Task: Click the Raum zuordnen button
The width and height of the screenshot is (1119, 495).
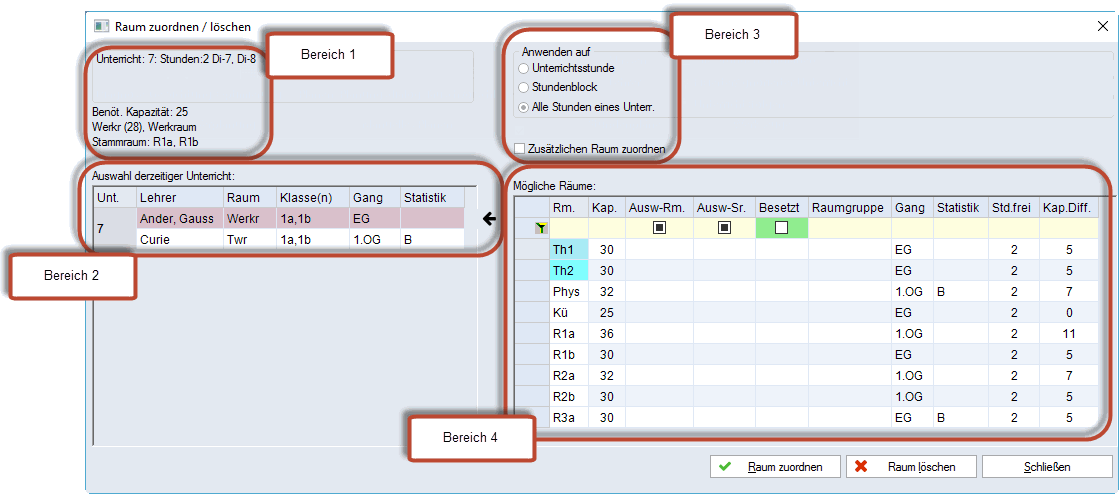Action: coord(776,467)
